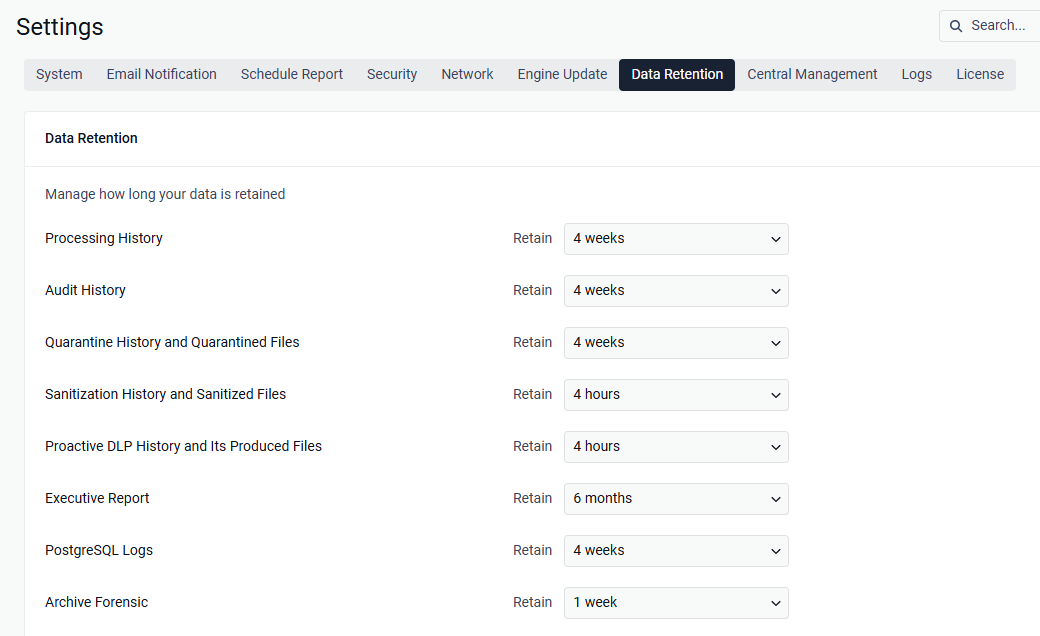Expand Proactive DLP History retention dropdown
The height and width of the screenshot is (636, 1040).
click(677, 447)
